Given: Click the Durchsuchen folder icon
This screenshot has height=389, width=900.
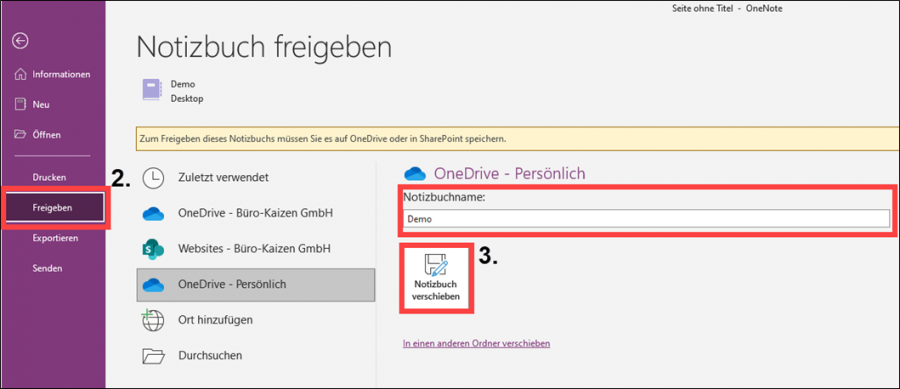Looking at the screenshot, I should [x=153, y=356].
